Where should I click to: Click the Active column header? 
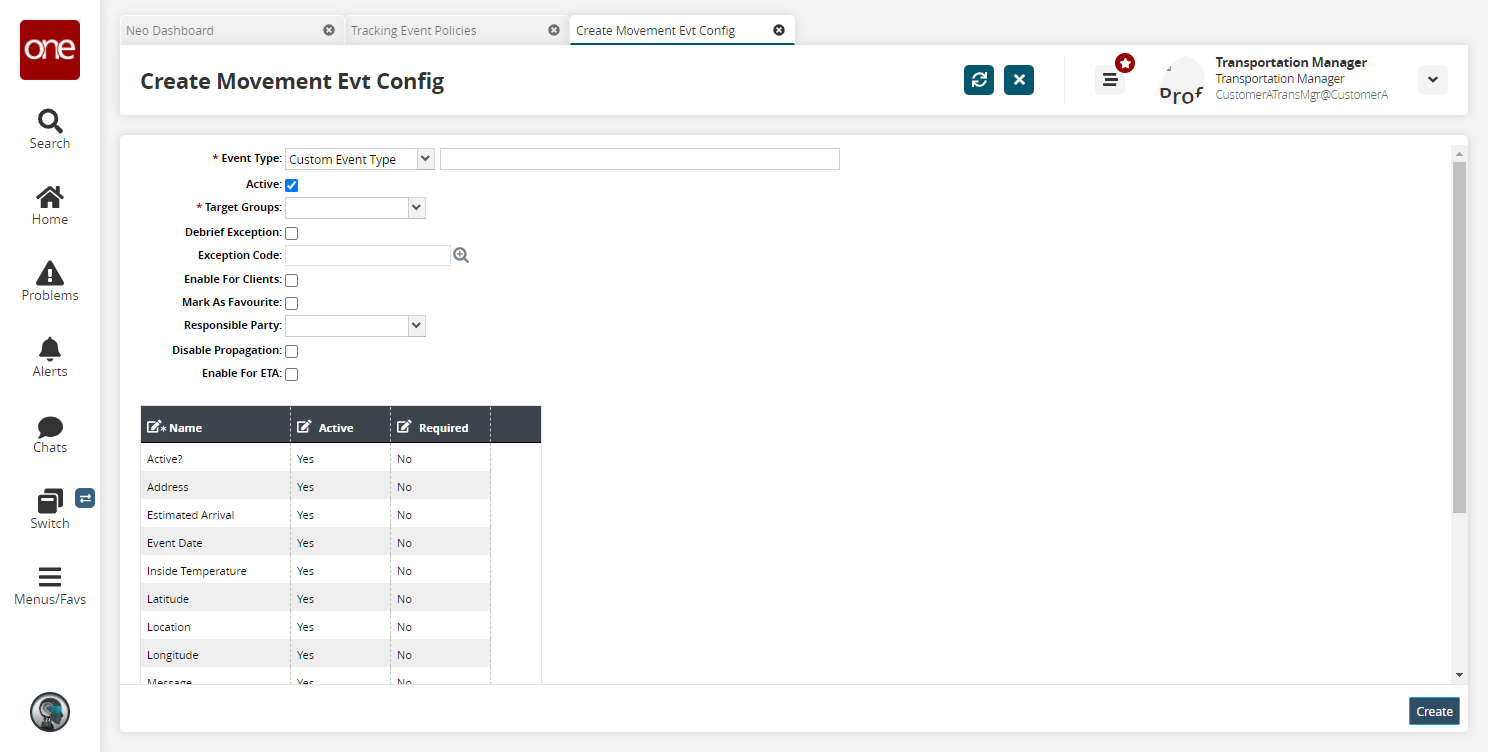[x=341, y=424]
